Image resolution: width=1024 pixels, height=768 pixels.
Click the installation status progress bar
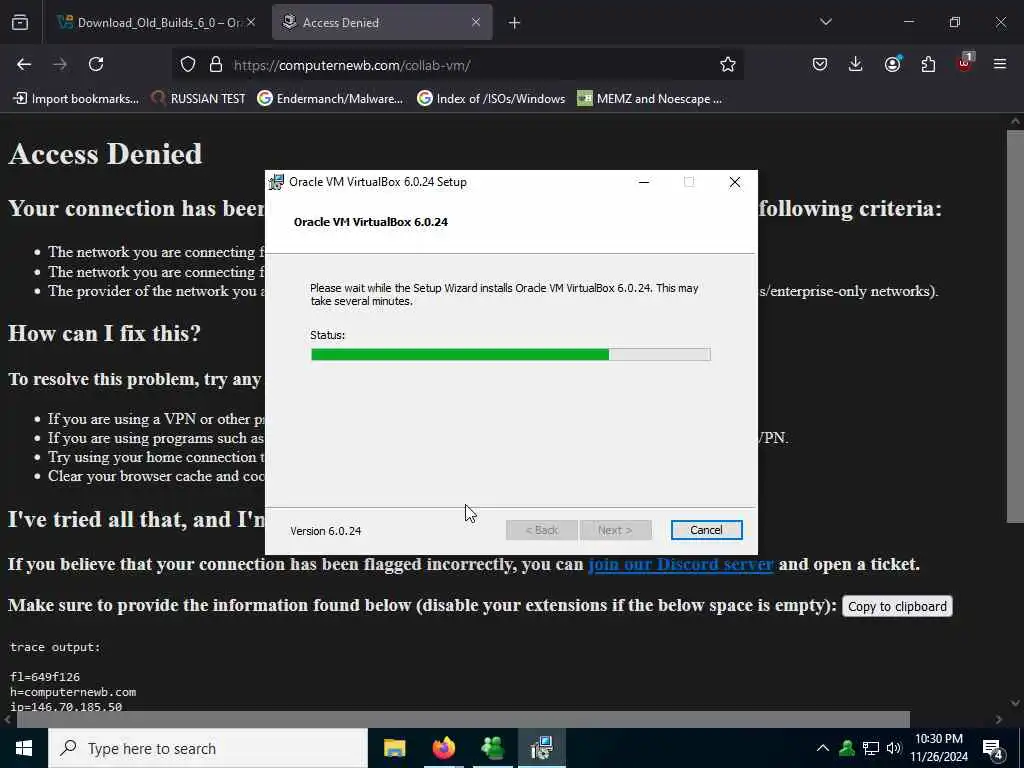click(511, 354)
